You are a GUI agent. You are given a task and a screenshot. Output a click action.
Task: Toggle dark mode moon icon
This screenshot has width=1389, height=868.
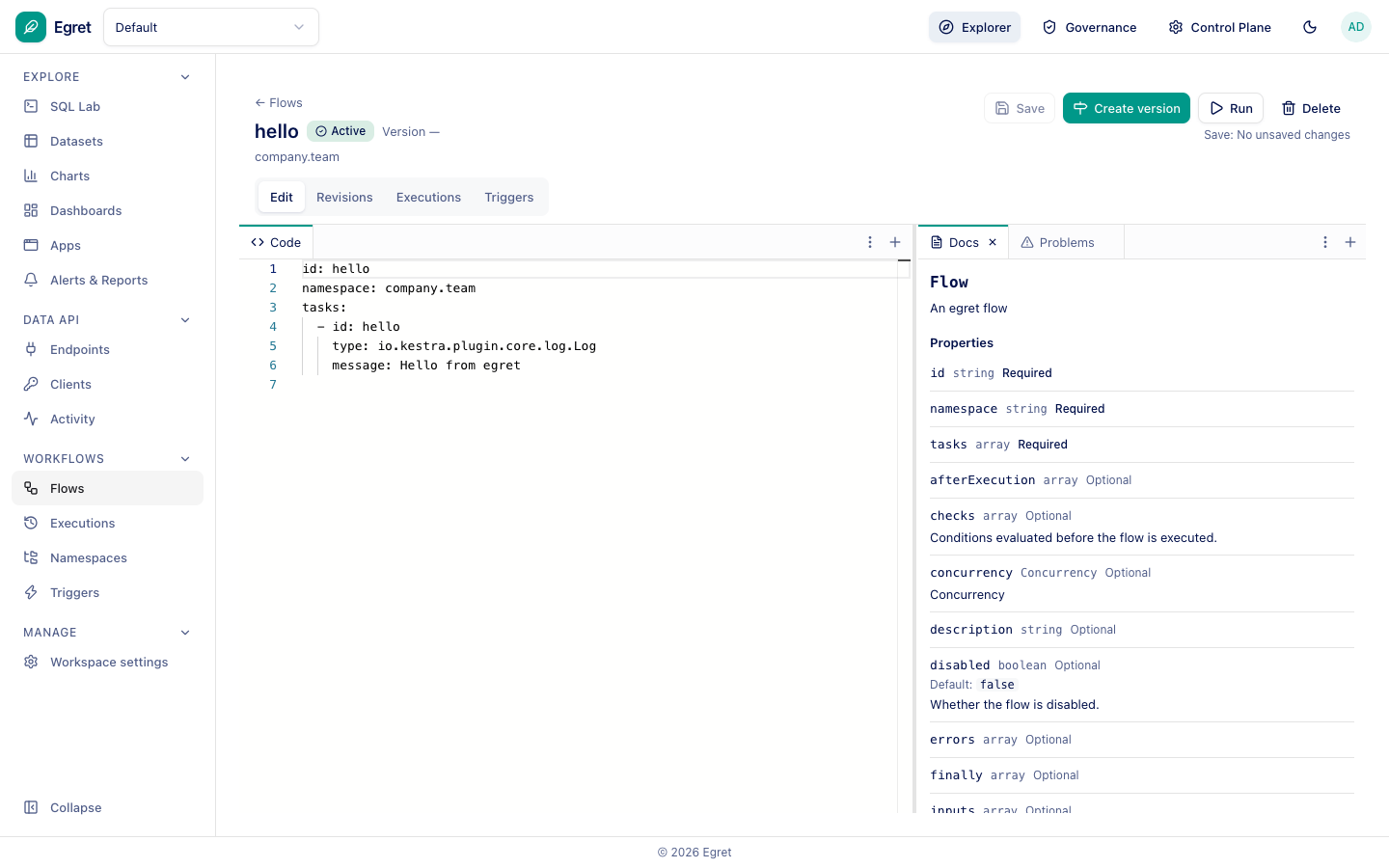(x=1310, y=27)
